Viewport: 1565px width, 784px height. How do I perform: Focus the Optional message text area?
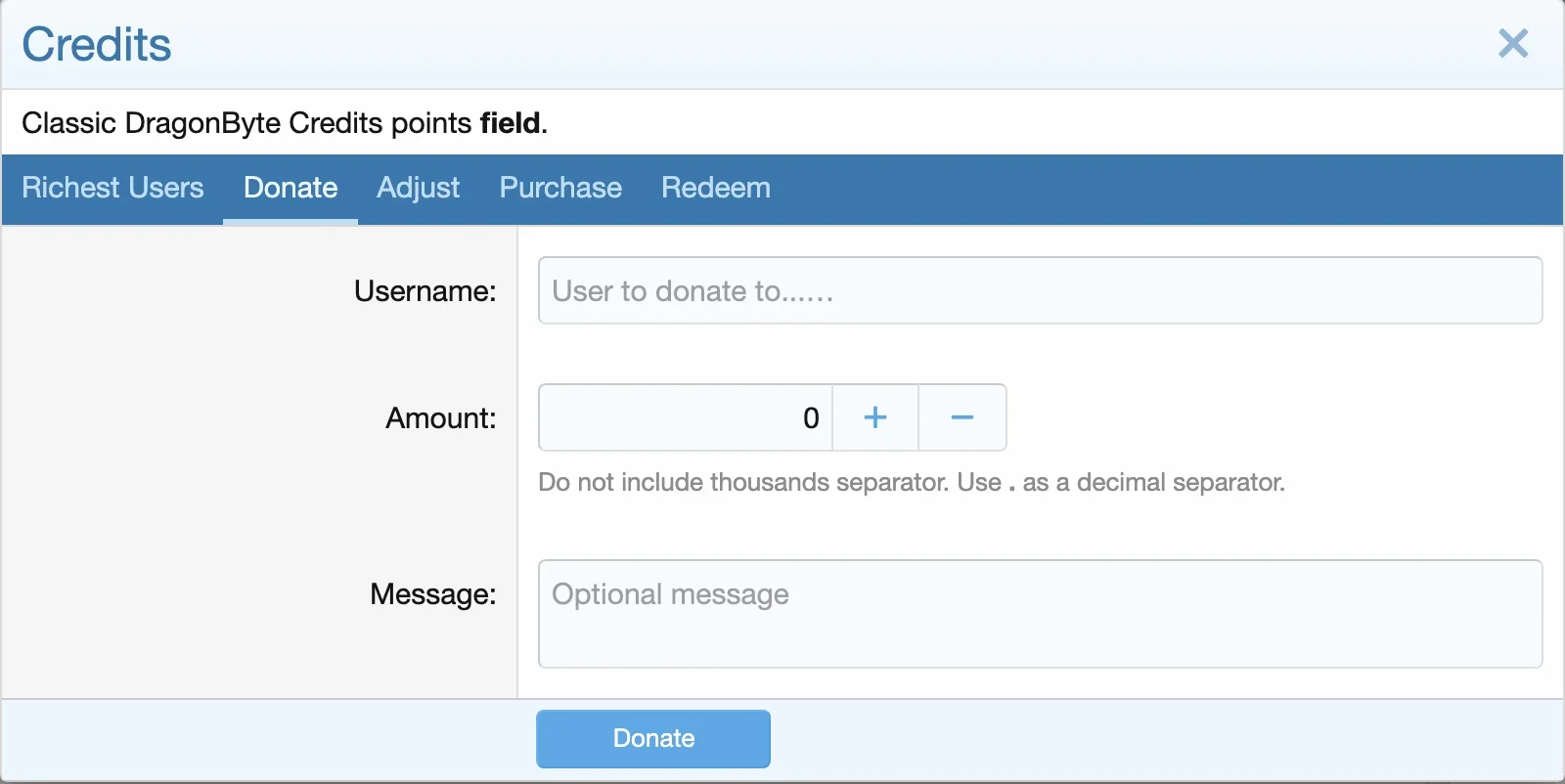[x=1040, y=614]
